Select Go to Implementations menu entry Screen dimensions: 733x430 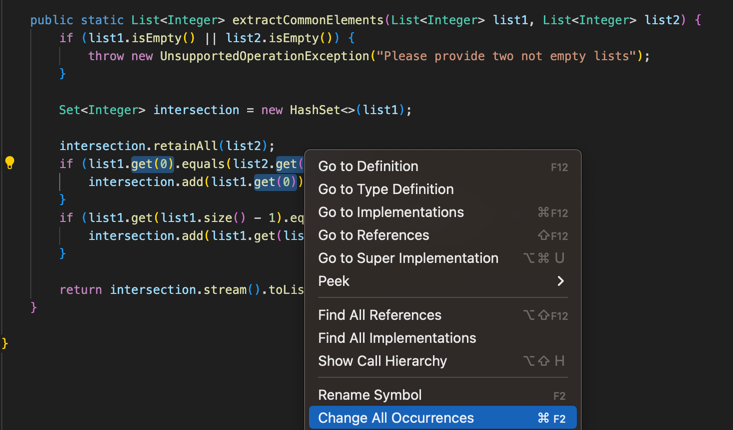[x=390, y=212]
